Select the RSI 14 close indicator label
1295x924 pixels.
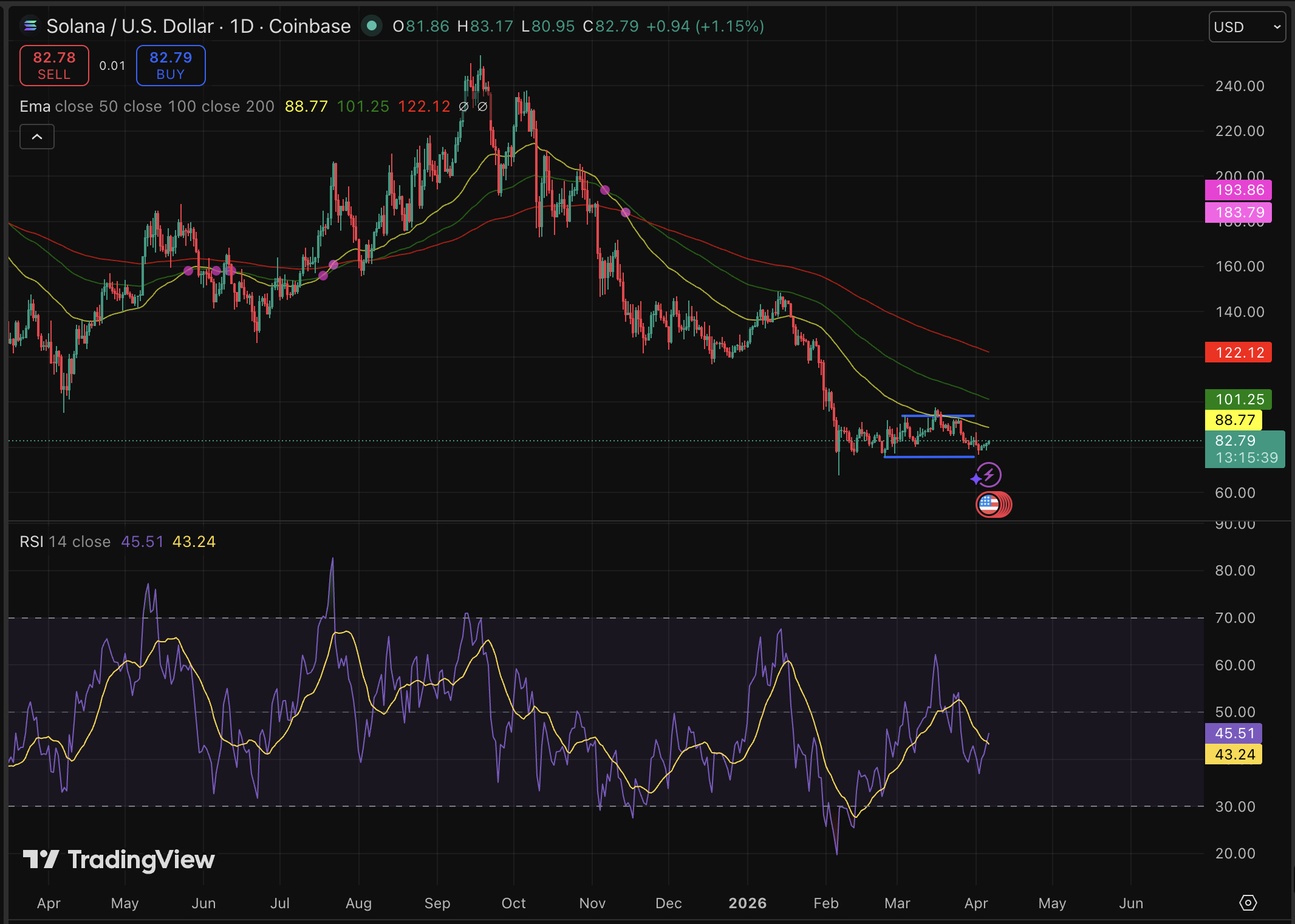(64, 542)
